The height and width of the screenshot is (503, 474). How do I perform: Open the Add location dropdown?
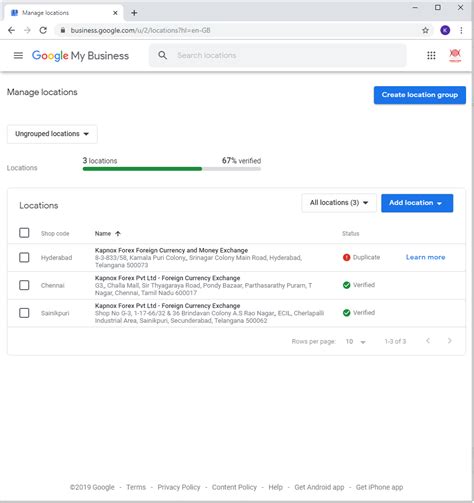tap(417, 203)
